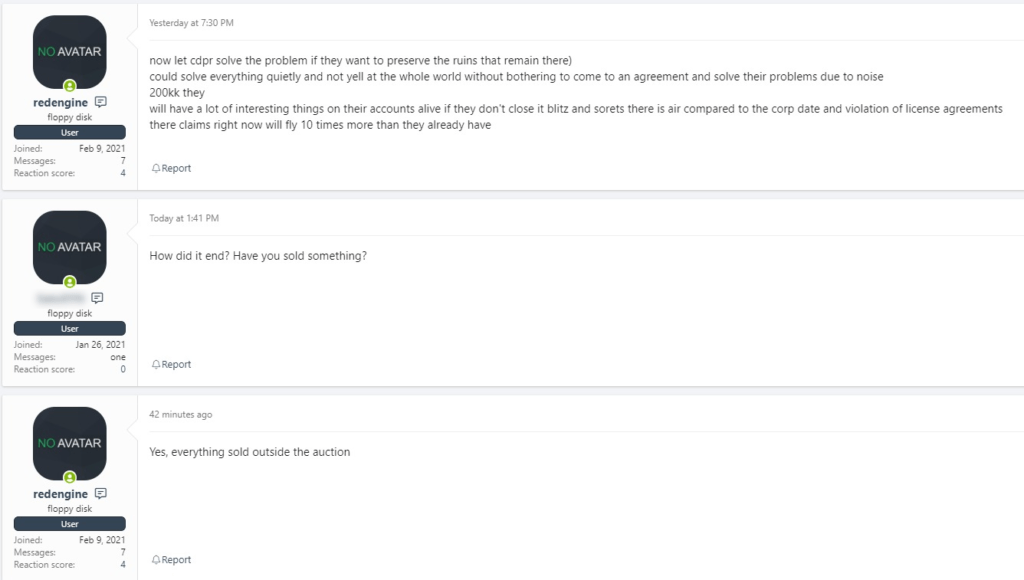The image size is (1024, 580).
Task: Open the avatar on the 'everything sold' post
Action: 69,443
